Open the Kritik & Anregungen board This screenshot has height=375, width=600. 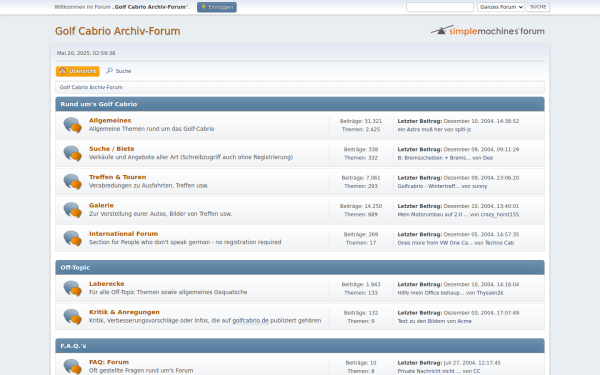tap(124, 312)
